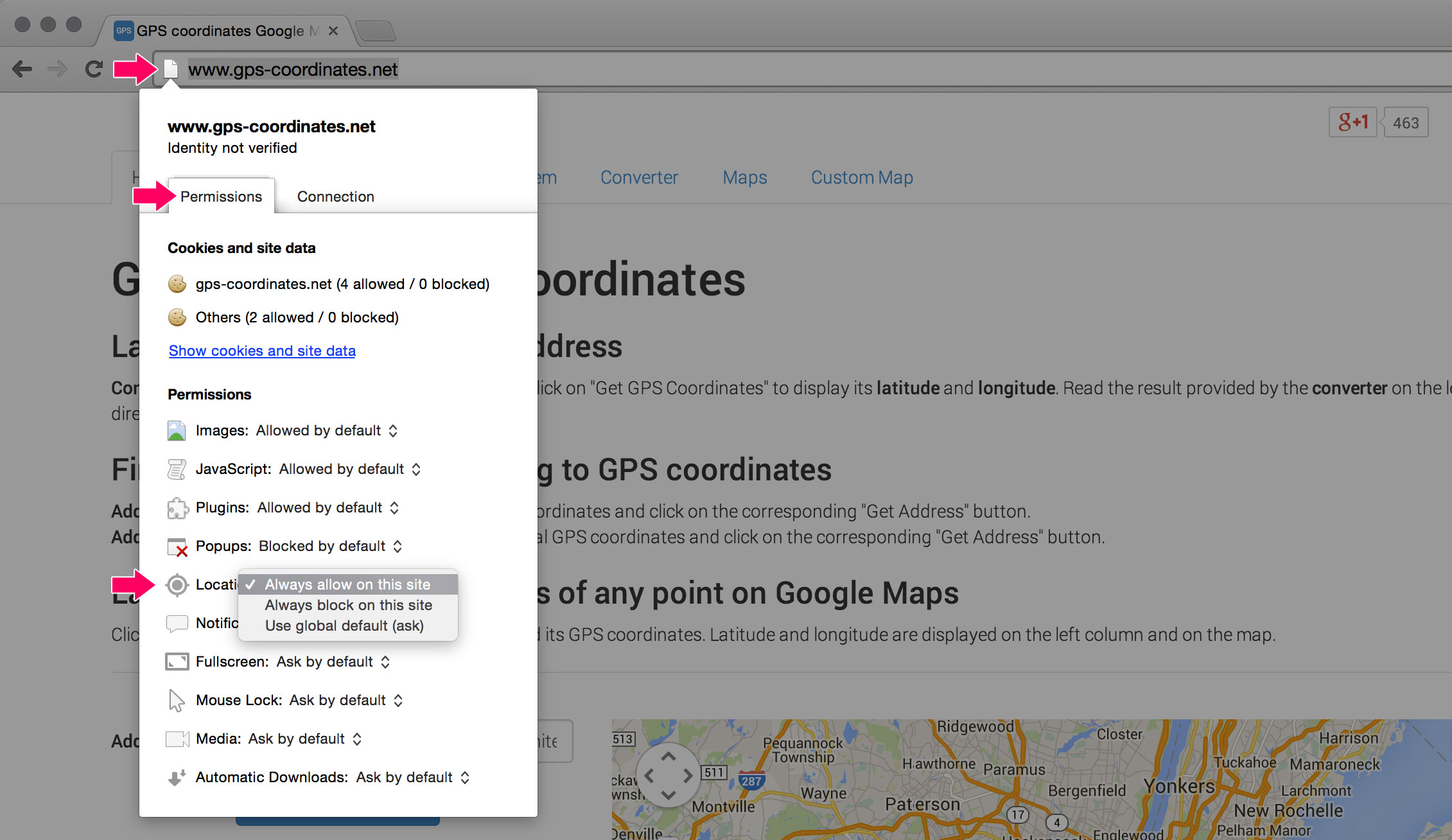Click the Plugins puzzle icon
This screenshot has height=840, width=1452.
tap(177, 508)
